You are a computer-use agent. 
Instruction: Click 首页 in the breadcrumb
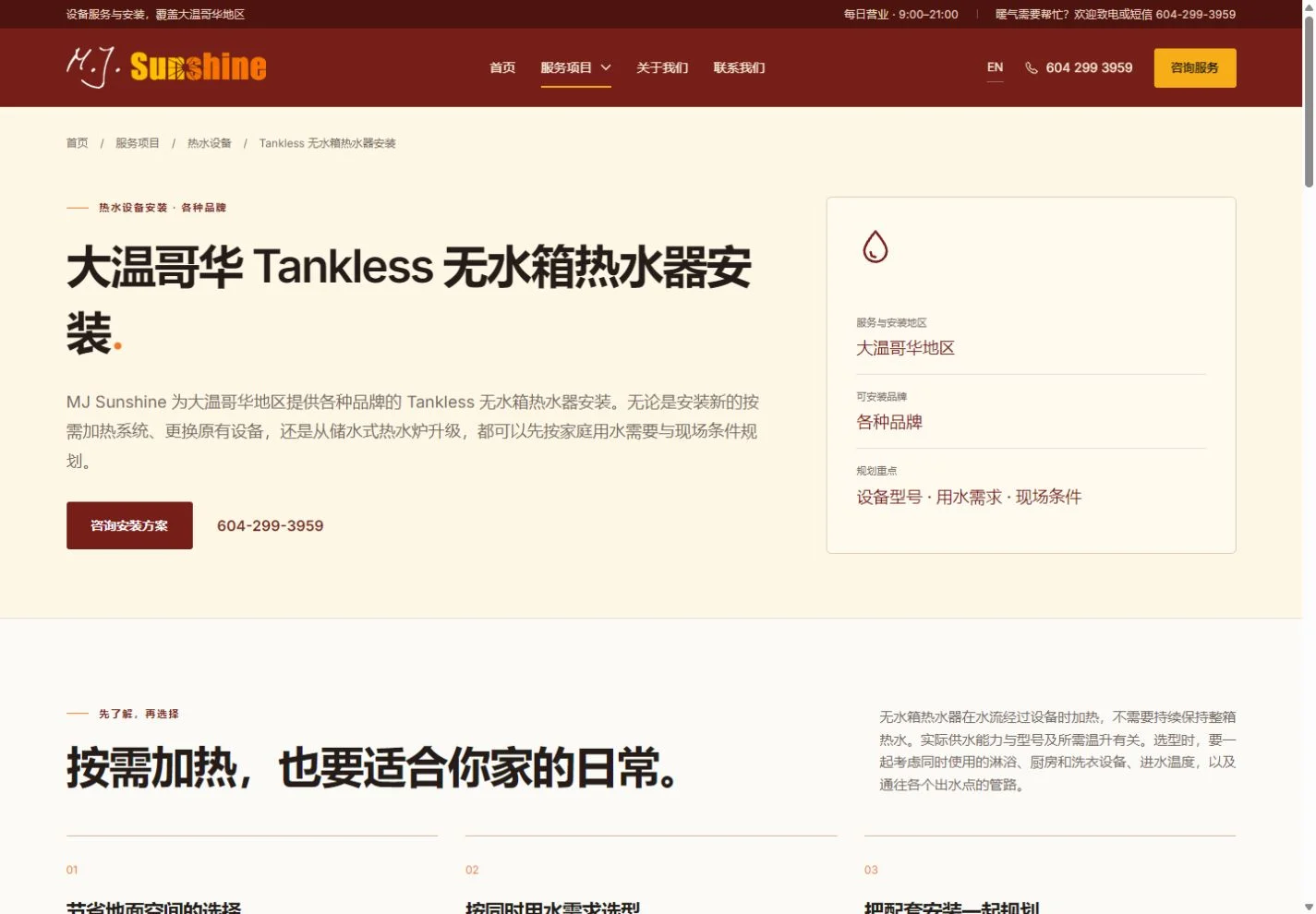78,143
